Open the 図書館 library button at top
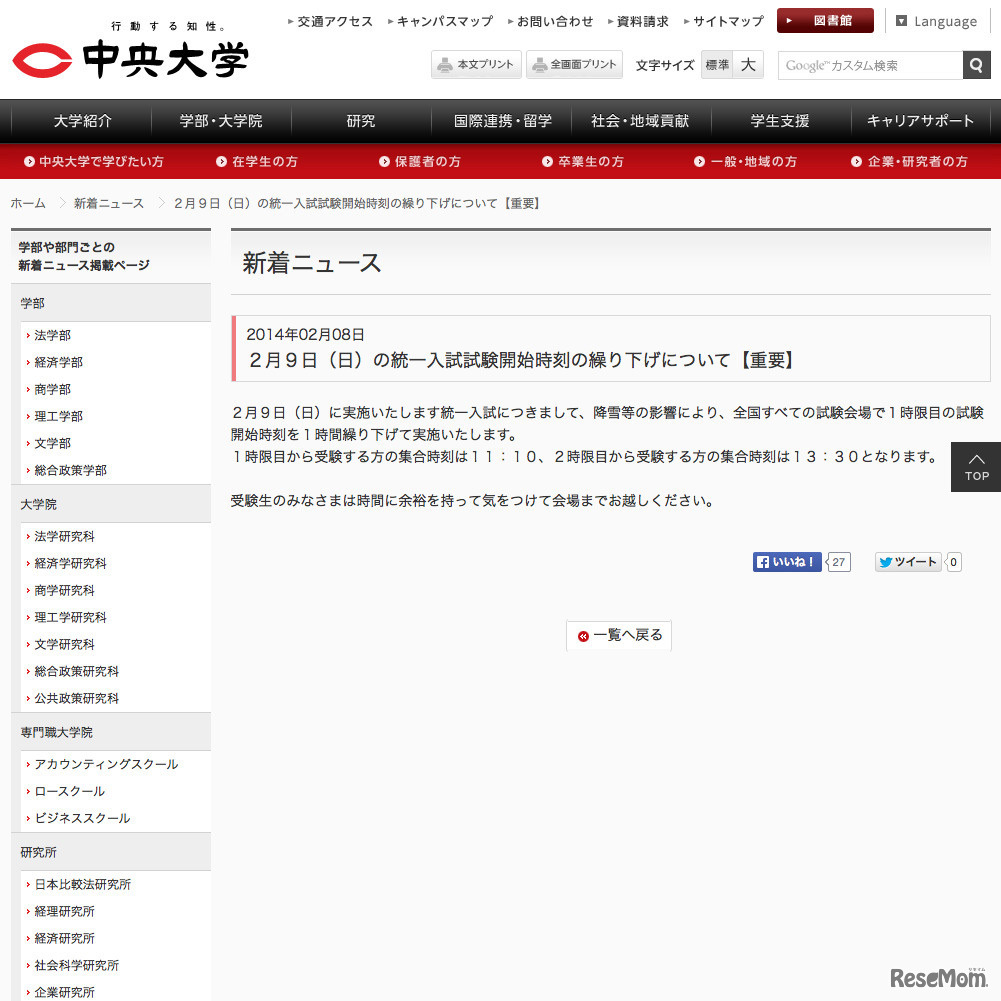This screenshot has width=1001, height=1001. [x=824, y=20]
